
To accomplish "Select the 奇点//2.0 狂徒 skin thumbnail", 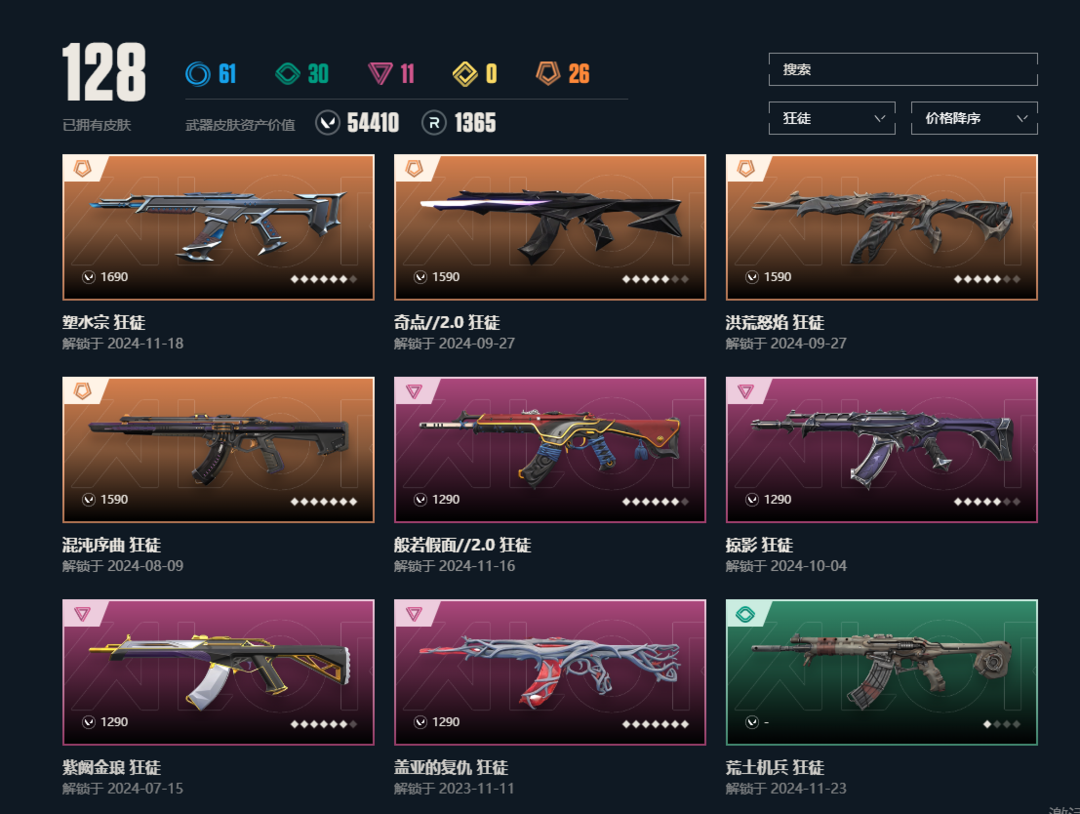I will [x=550, y=227].
